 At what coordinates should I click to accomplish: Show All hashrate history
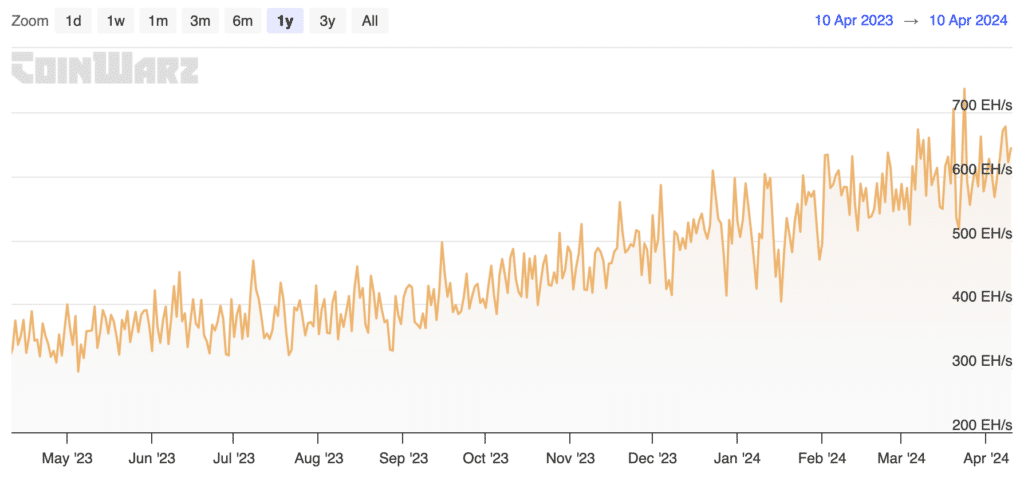point(370,20)
